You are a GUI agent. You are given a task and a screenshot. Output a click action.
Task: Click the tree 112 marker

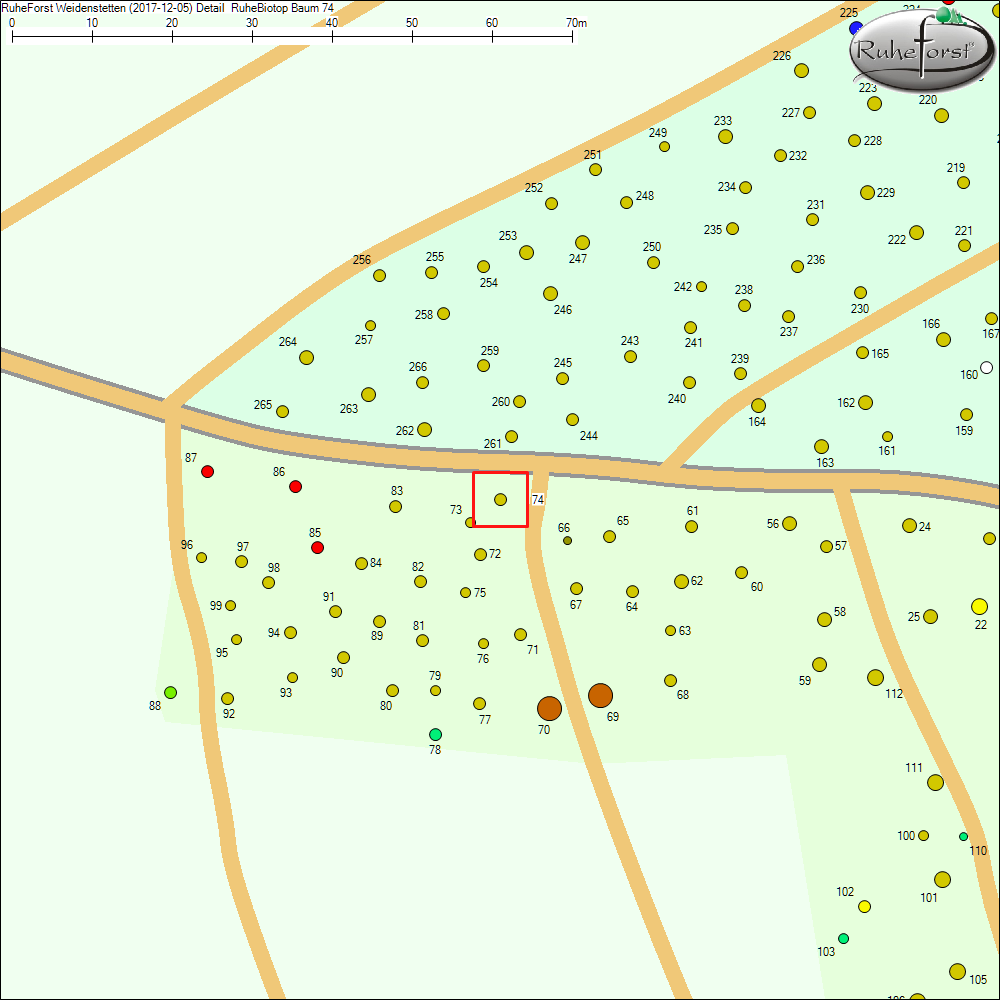pyautogui.click(x=875, y=677)
